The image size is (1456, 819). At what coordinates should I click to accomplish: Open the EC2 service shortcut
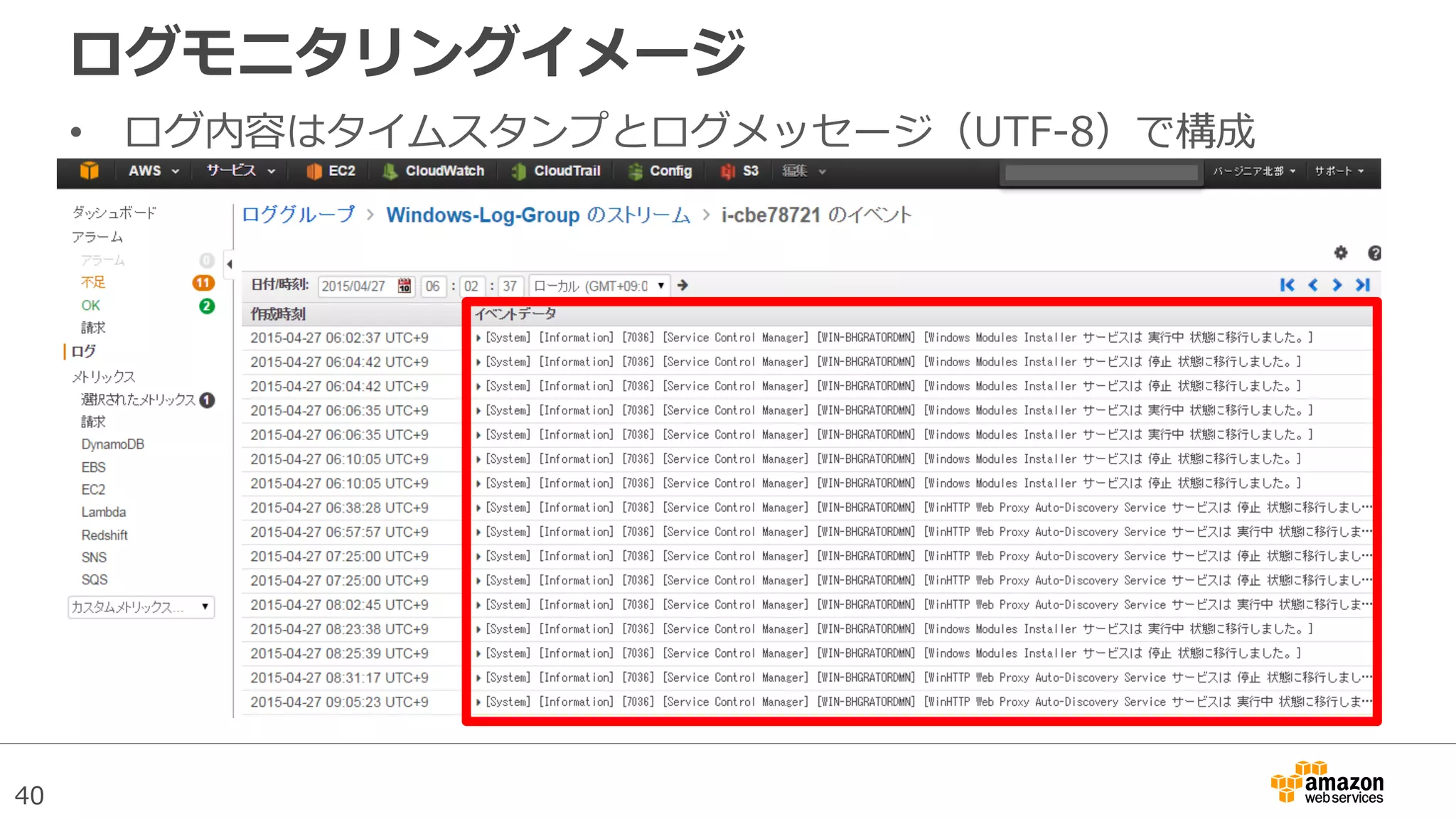331,171
